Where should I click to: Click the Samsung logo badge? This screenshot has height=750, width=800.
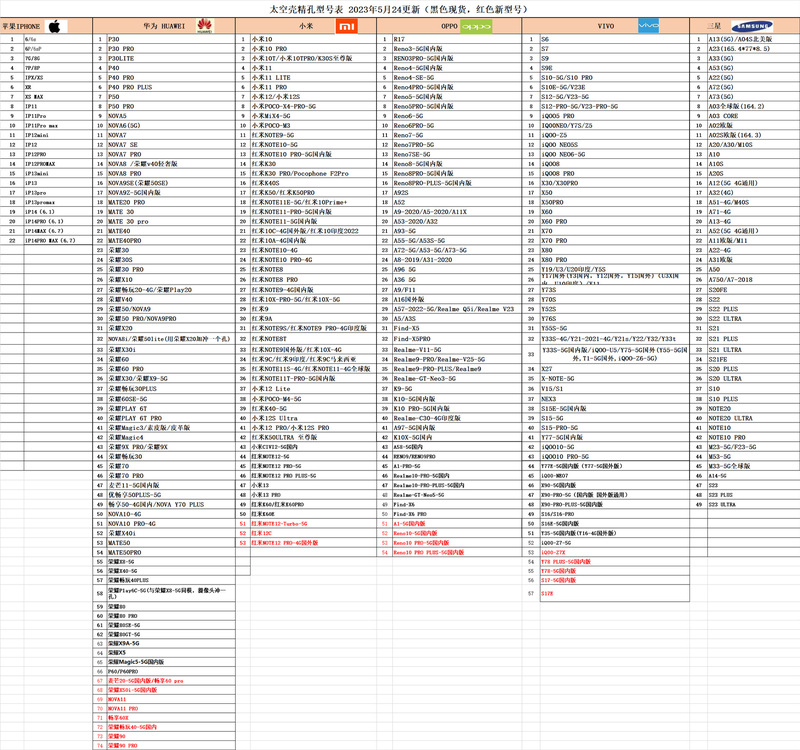pyautogui.click(x=752, y=26)
